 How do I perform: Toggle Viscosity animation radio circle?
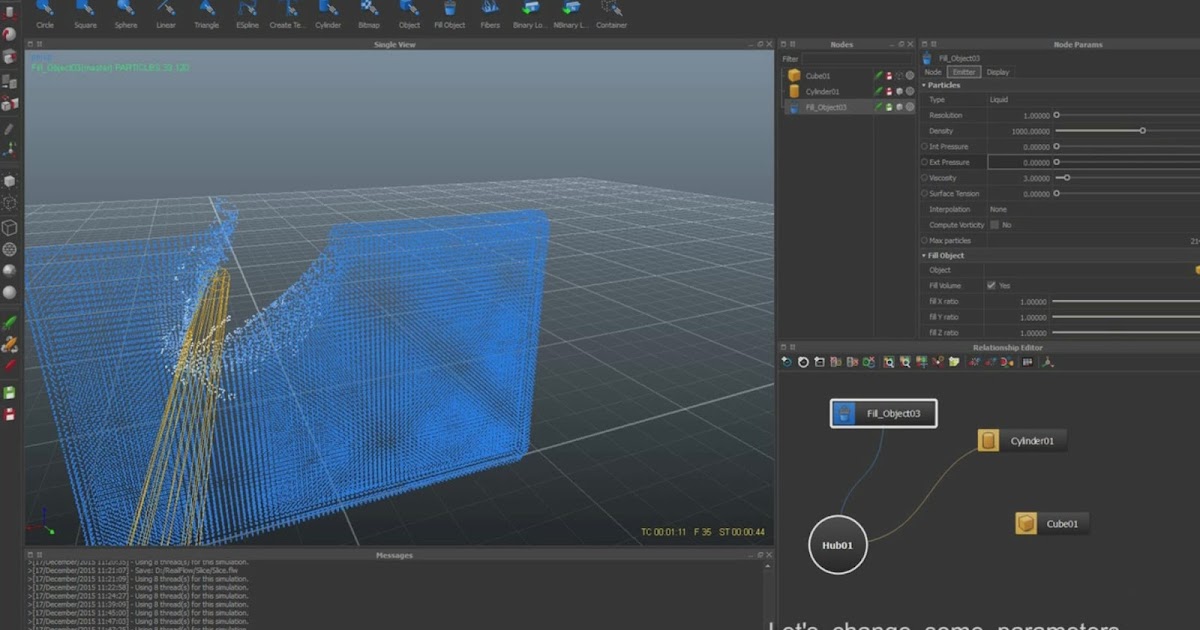[925, 178]
